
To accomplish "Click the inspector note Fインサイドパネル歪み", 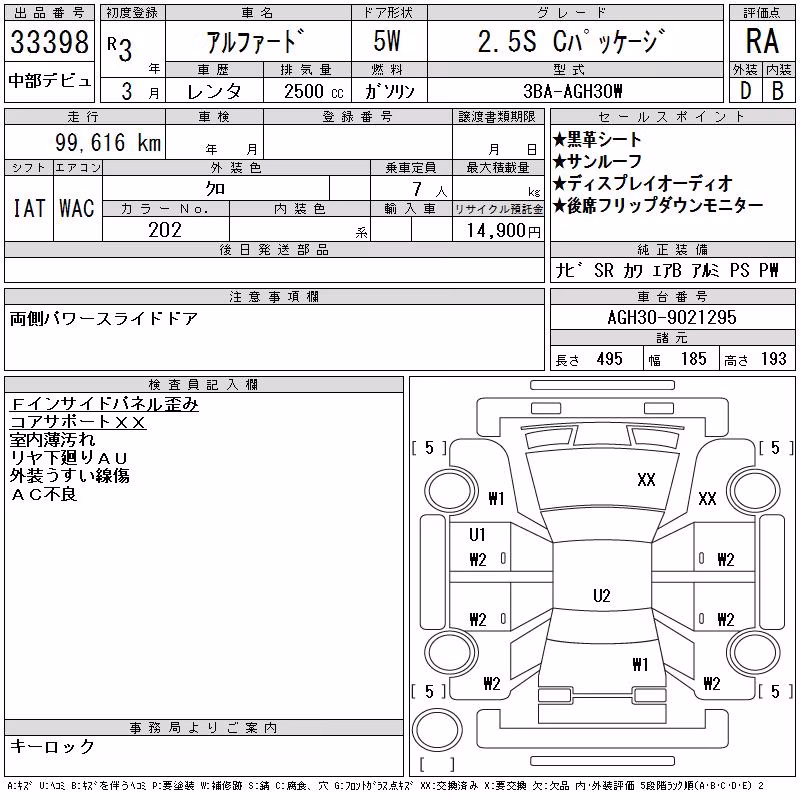I will pos(104,404).
